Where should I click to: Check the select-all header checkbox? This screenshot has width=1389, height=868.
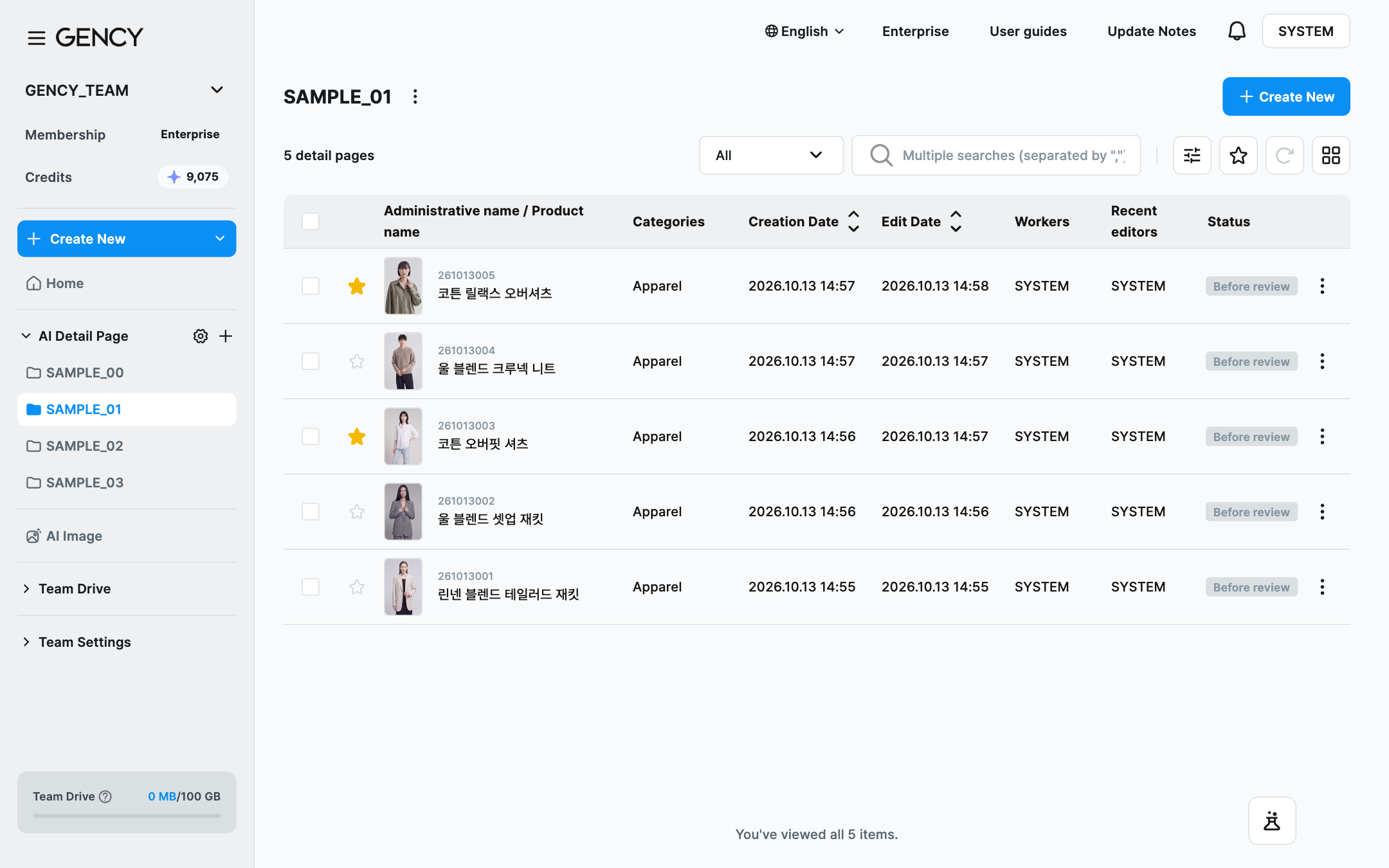(x=311, y=221)
